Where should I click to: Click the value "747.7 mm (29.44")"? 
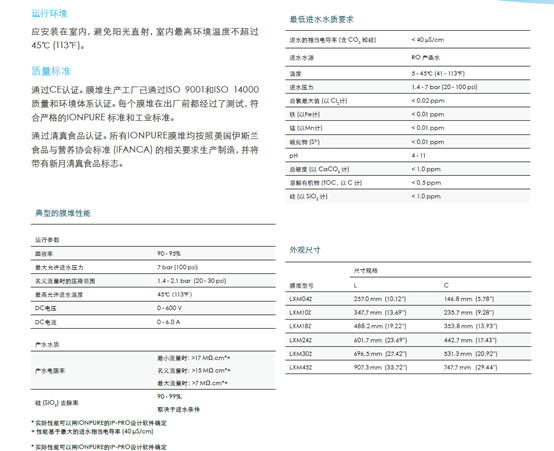point(470,368)
